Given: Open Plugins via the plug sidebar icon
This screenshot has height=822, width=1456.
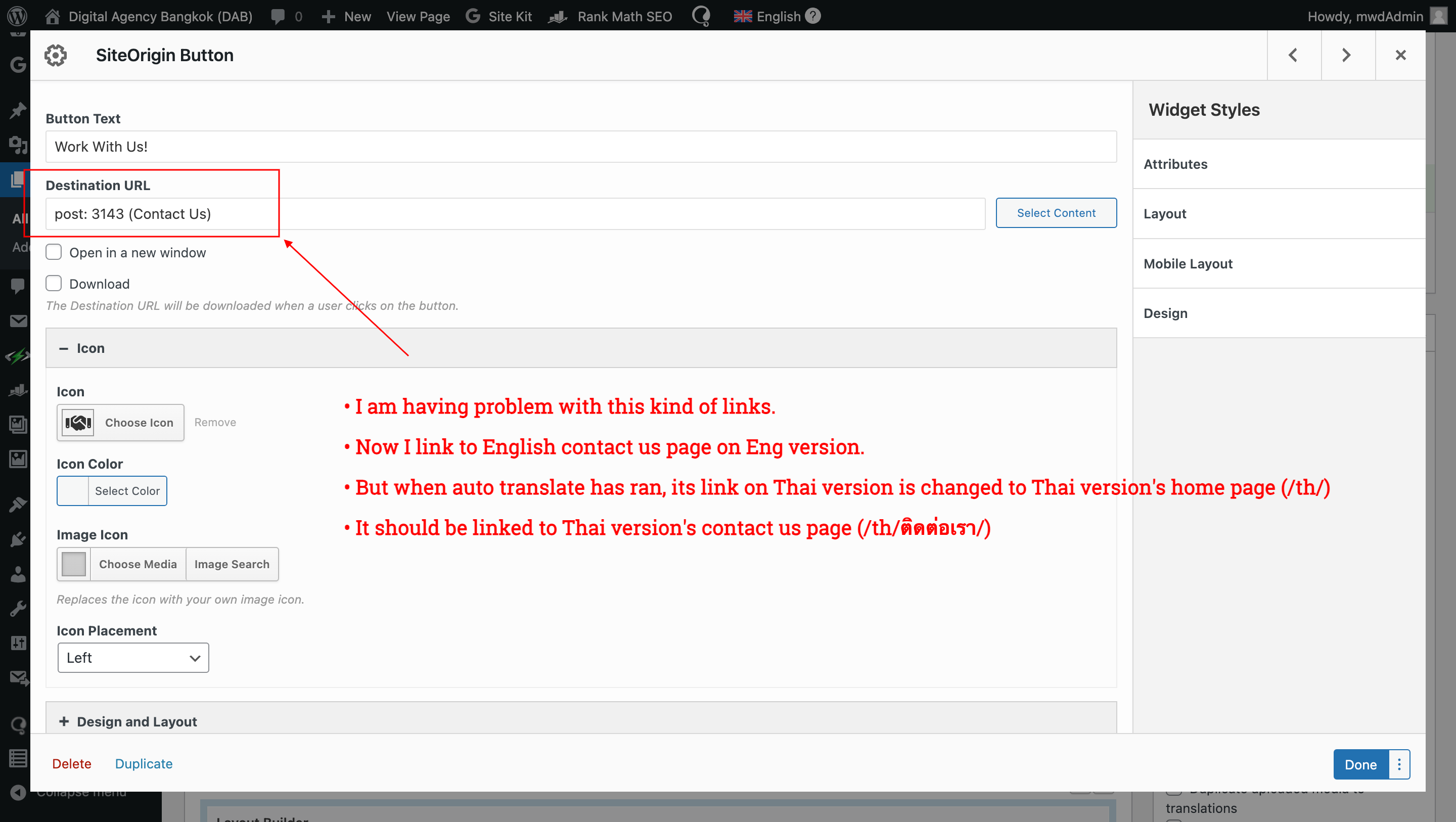Looking at the screenshot, I should click(x=18, y=539).
